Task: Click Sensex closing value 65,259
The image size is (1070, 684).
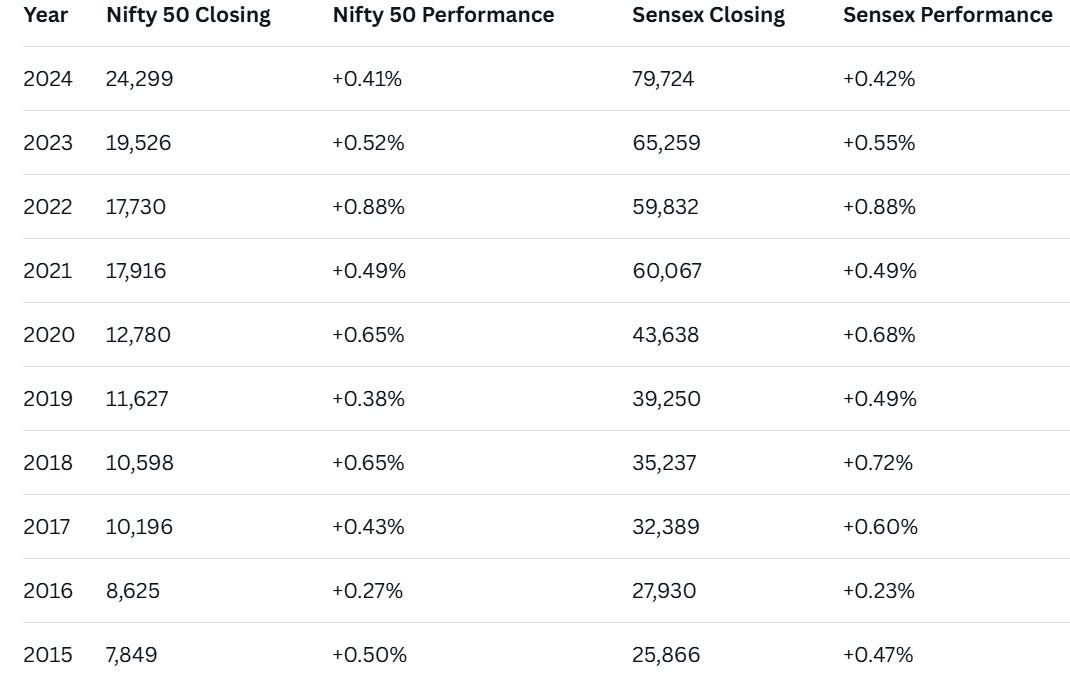Action: tap(666, 143)
